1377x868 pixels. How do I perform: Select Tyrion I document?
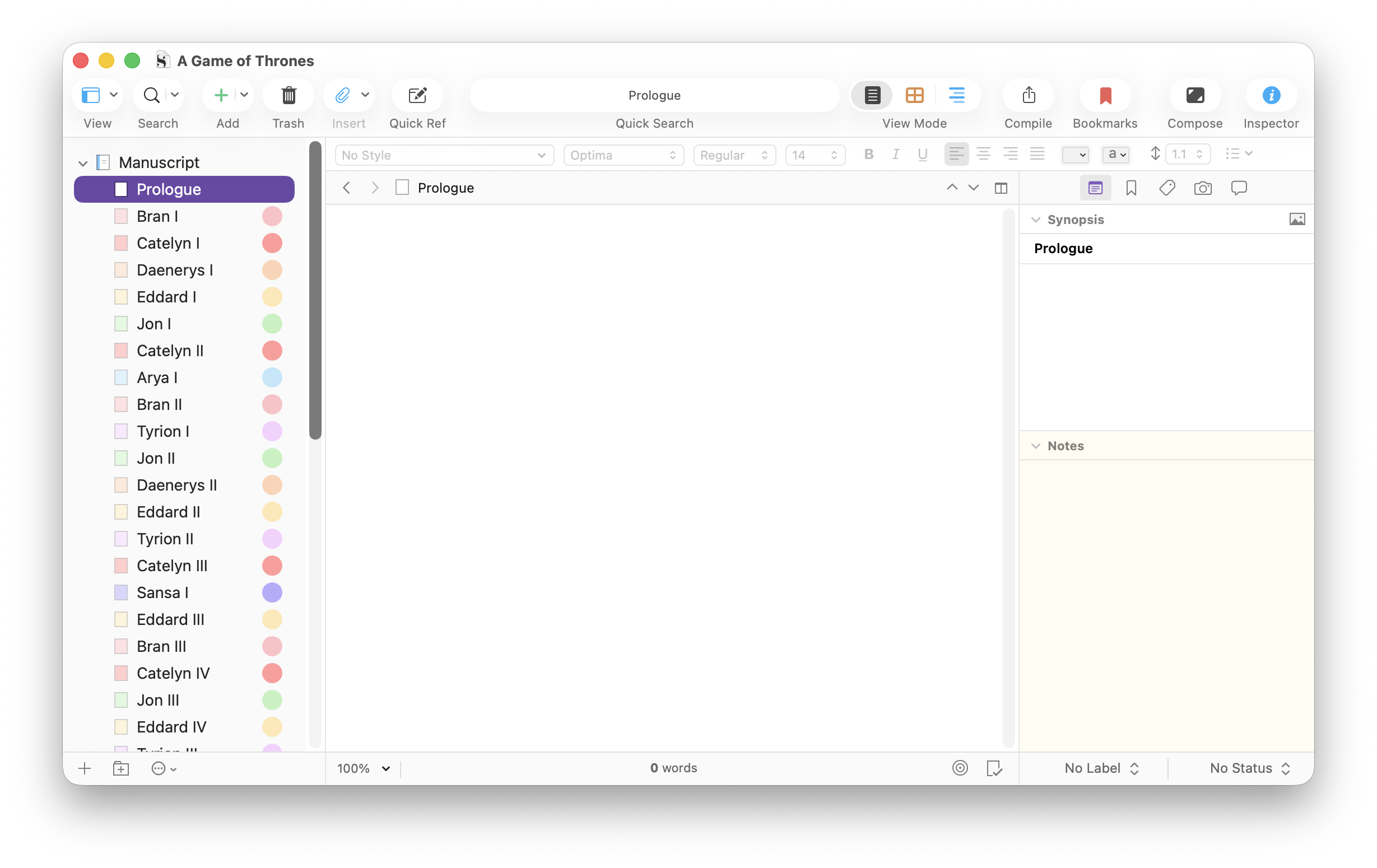(163, 431)
